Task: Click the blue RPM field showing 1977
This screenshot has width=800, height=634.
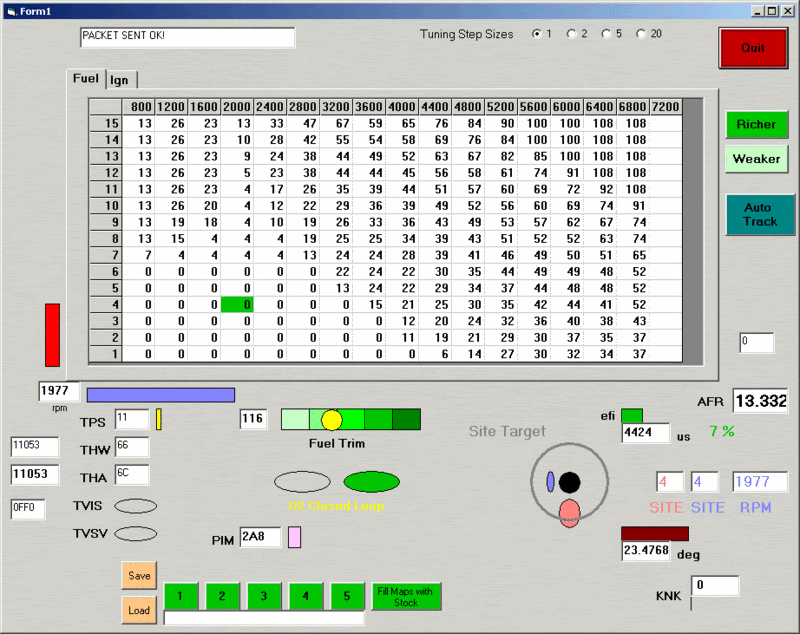Action: click(x=760, y=481)
